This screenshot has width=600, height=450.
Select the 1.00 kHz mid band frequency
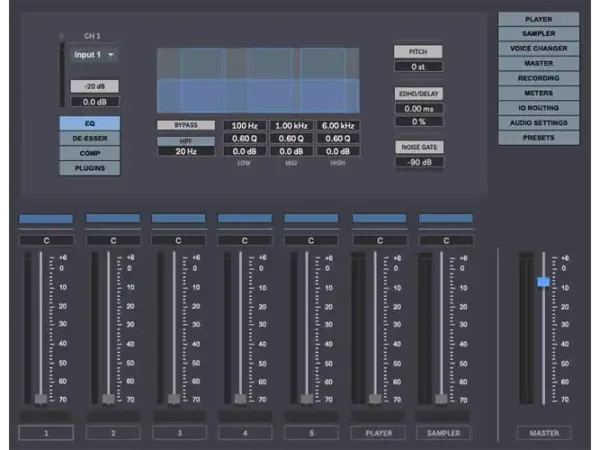tap(291, 126)
